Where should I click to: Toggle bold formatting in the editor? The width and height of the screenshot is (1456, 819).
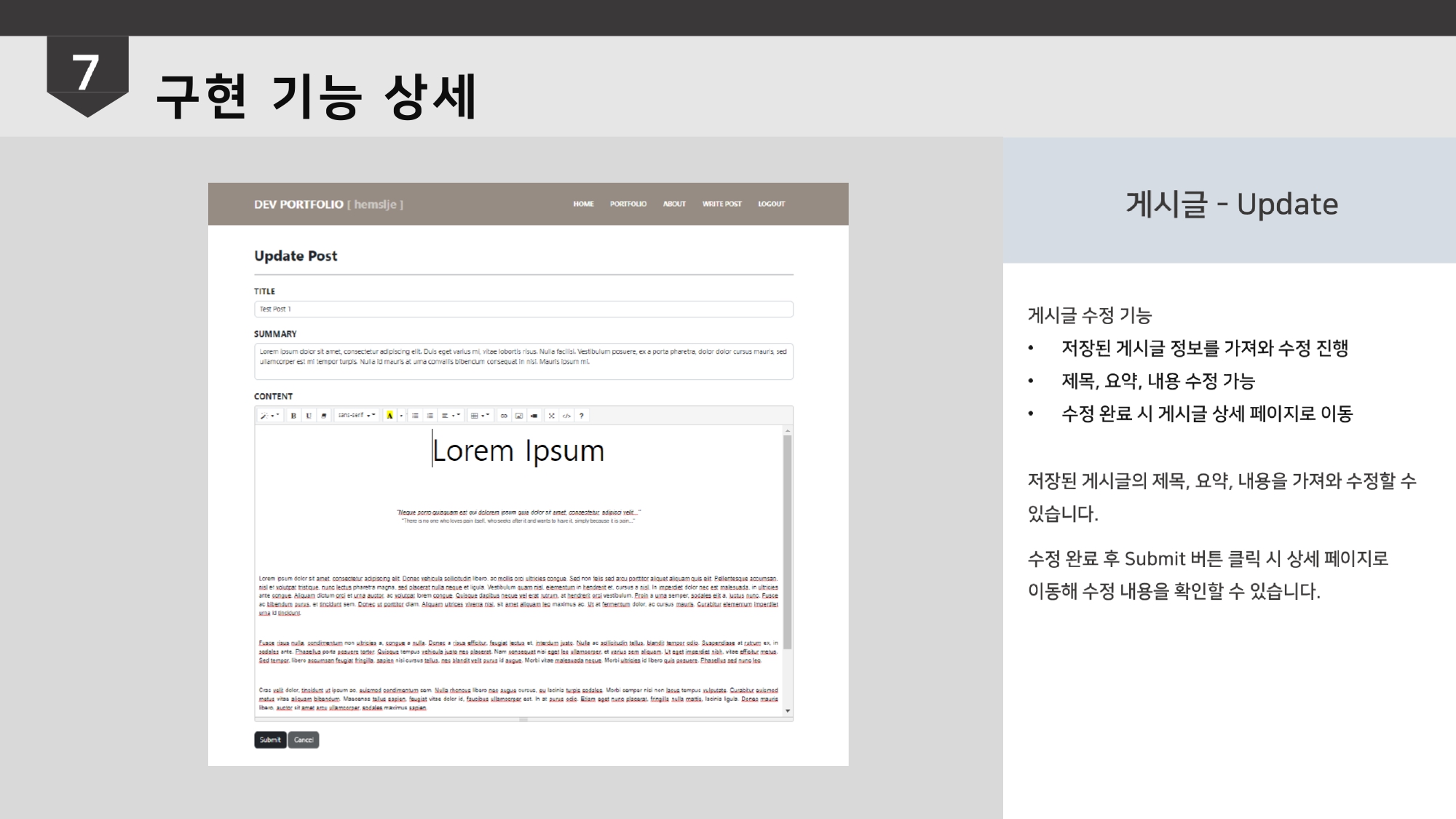[x=293, y=416]
